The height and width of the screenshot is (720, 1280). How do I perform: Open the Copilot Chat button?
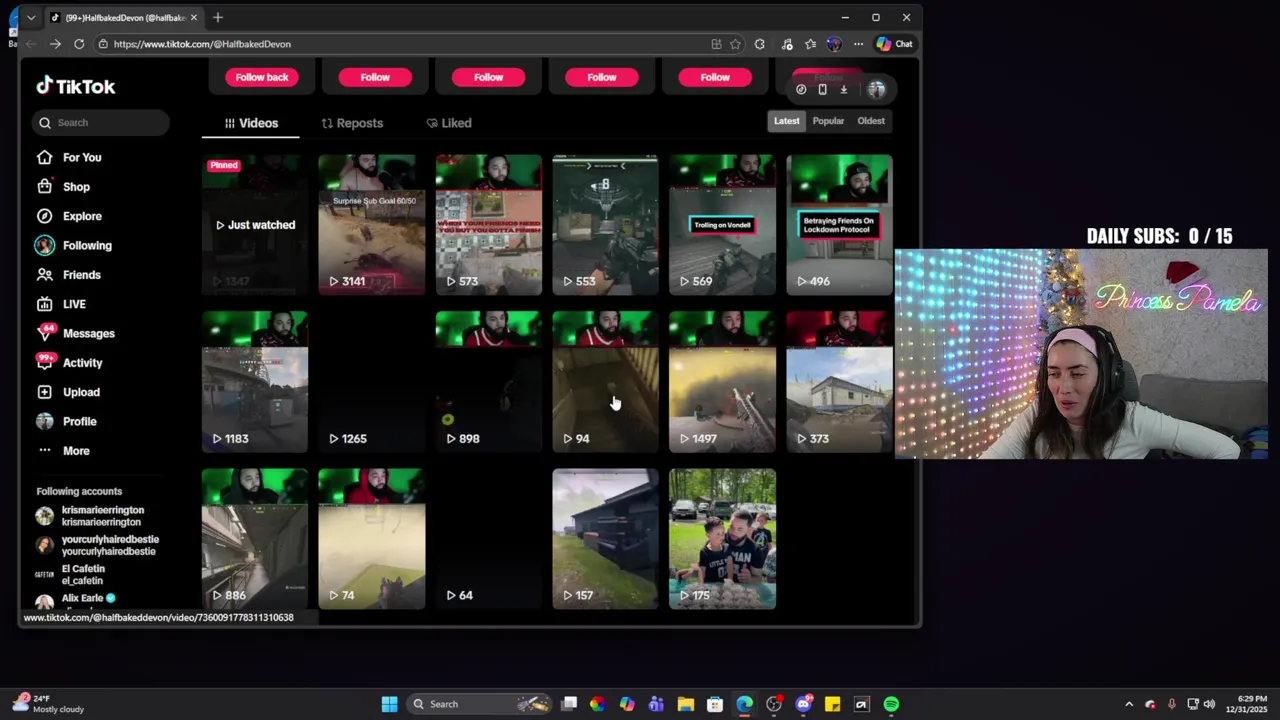click(x=894, y=44)
